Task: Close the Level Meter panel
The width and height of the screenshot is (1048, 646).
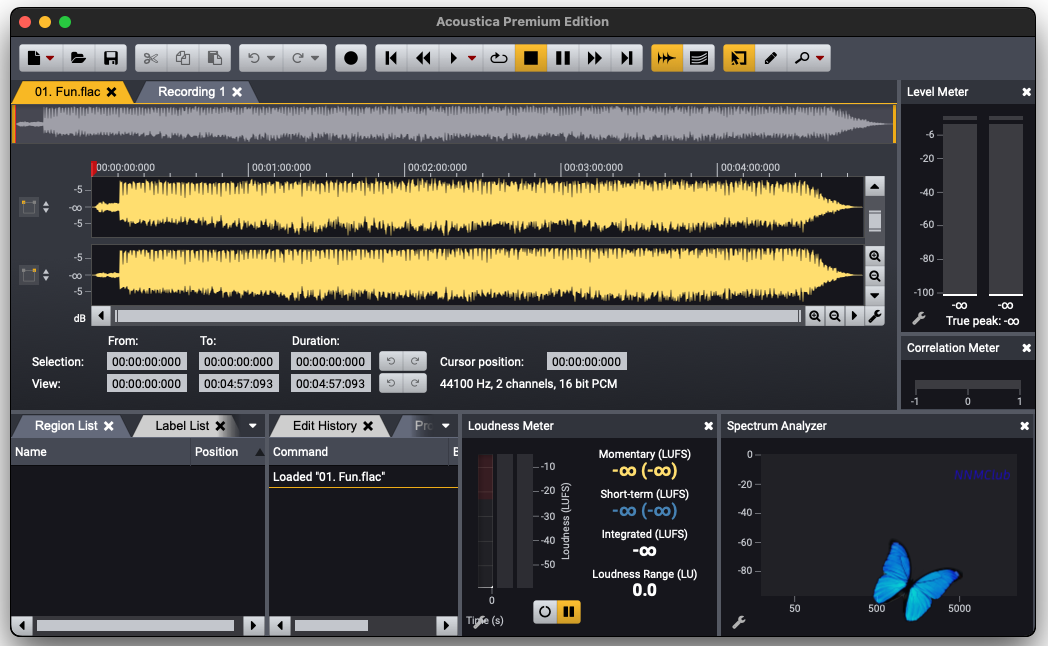Action: click(x=1026, y=92)
